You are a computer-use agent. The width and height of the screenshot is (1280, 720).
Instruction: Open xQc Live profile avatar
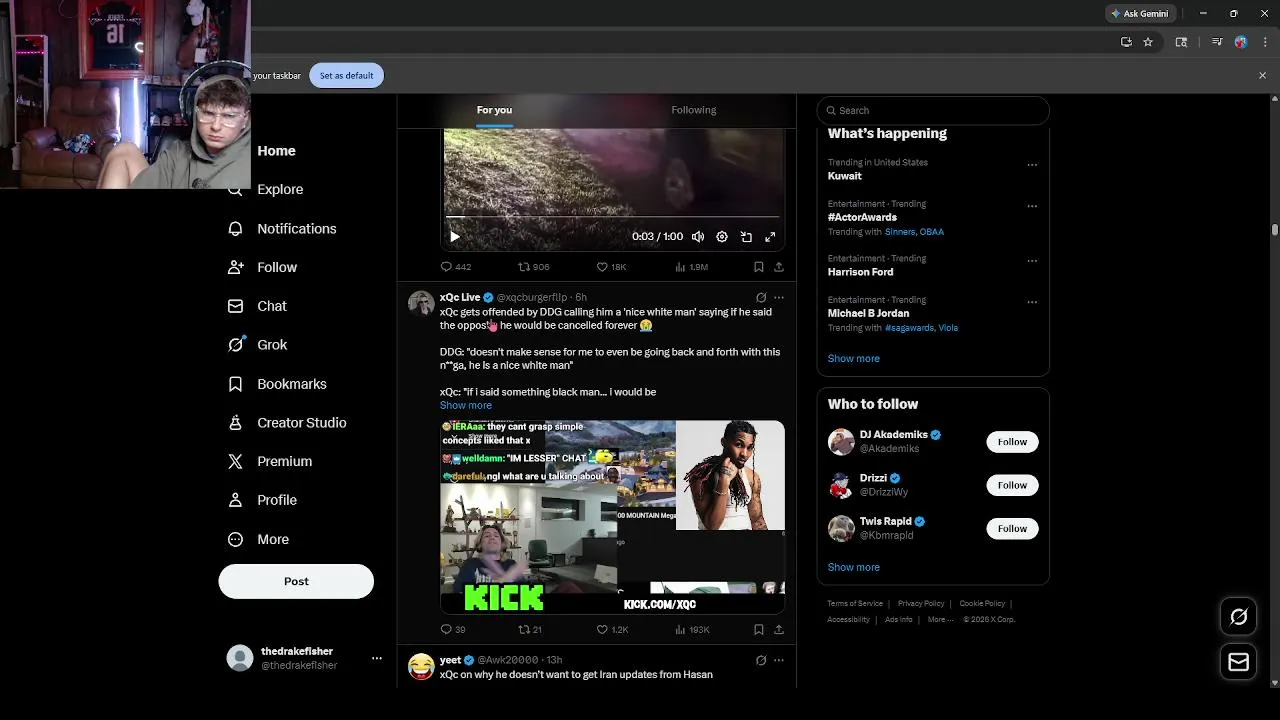coord(421,303)
